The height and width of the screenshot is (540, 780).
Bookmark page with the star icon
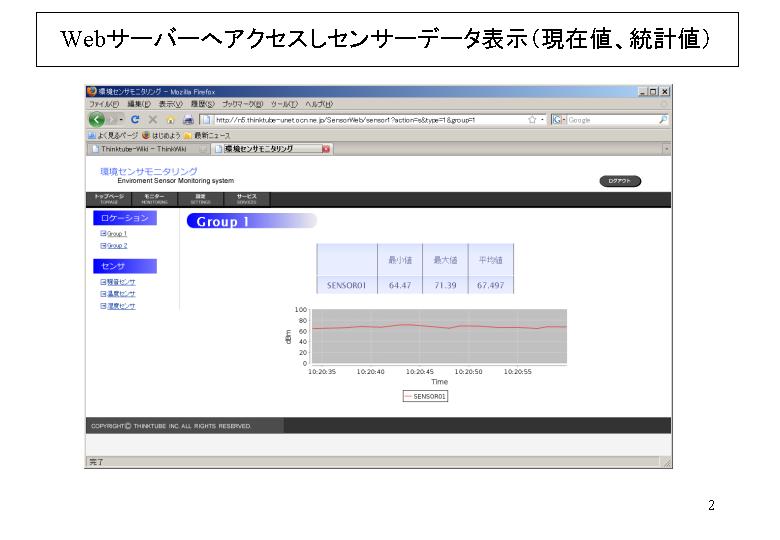coord(532,119)
